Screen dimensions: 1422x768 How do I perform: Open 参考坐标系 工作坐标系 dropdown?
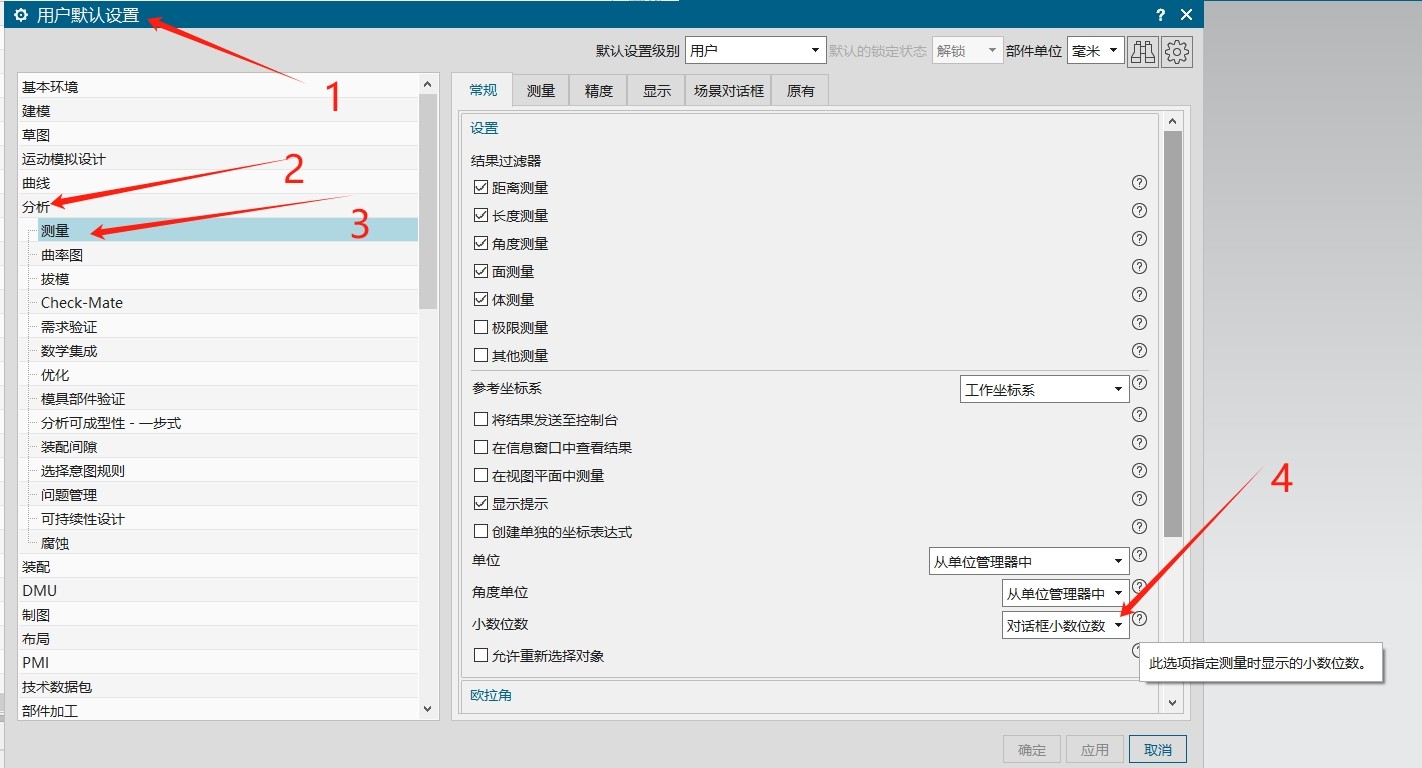(x=1044, y=389)
